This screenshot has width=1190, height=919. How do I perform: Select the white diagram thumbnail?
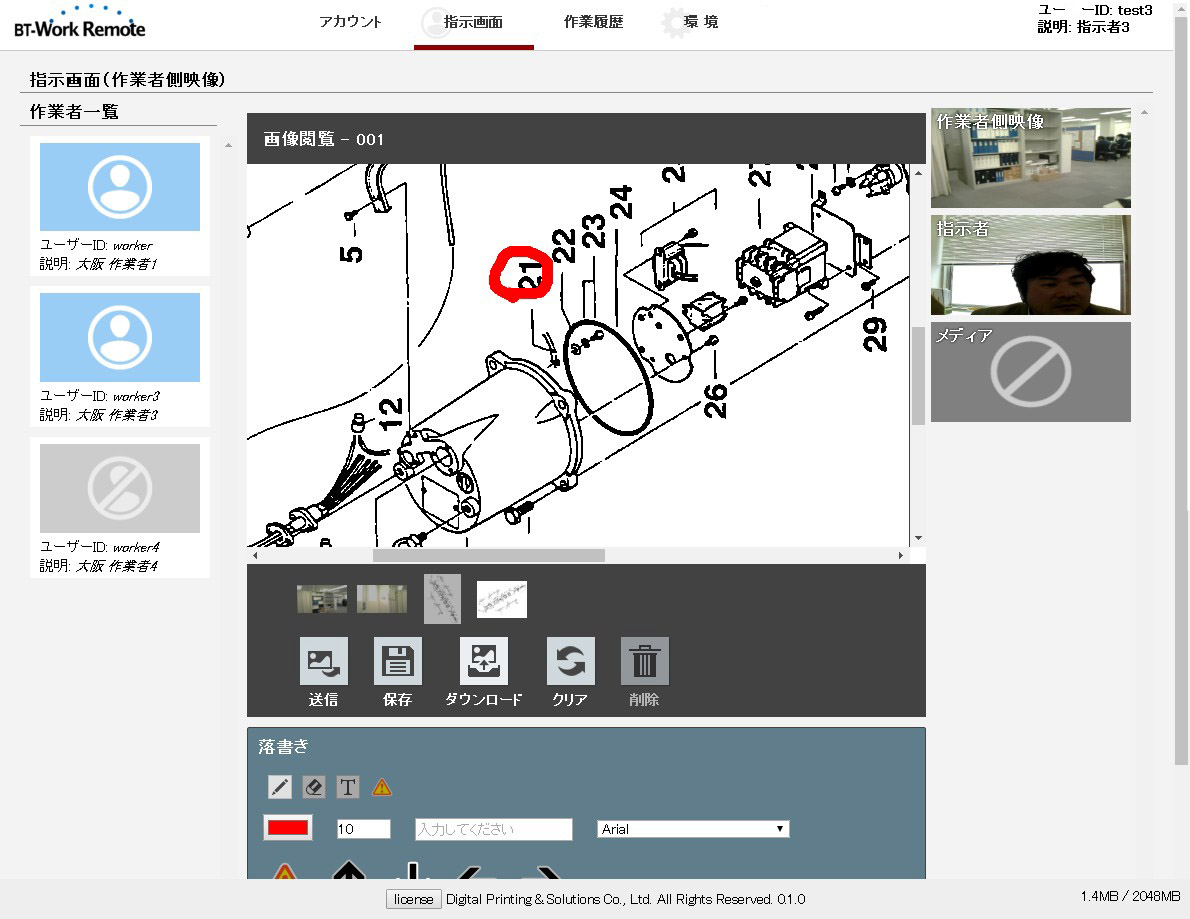(x=501, y=599)
